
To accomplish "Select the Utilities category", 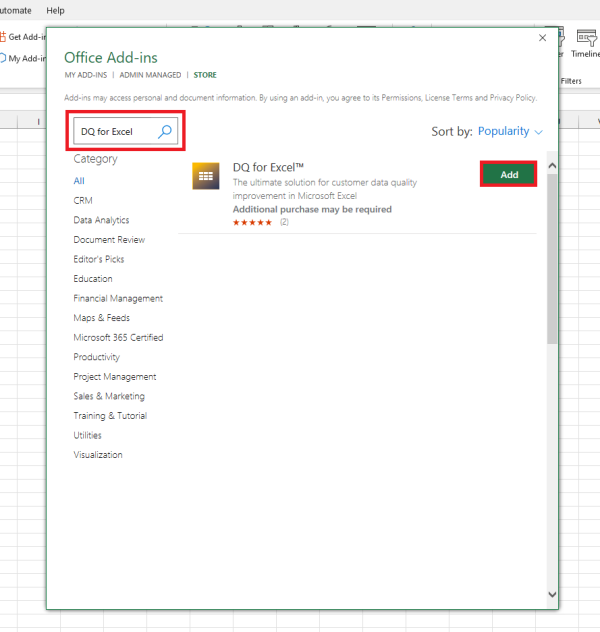I will point(87,435).
